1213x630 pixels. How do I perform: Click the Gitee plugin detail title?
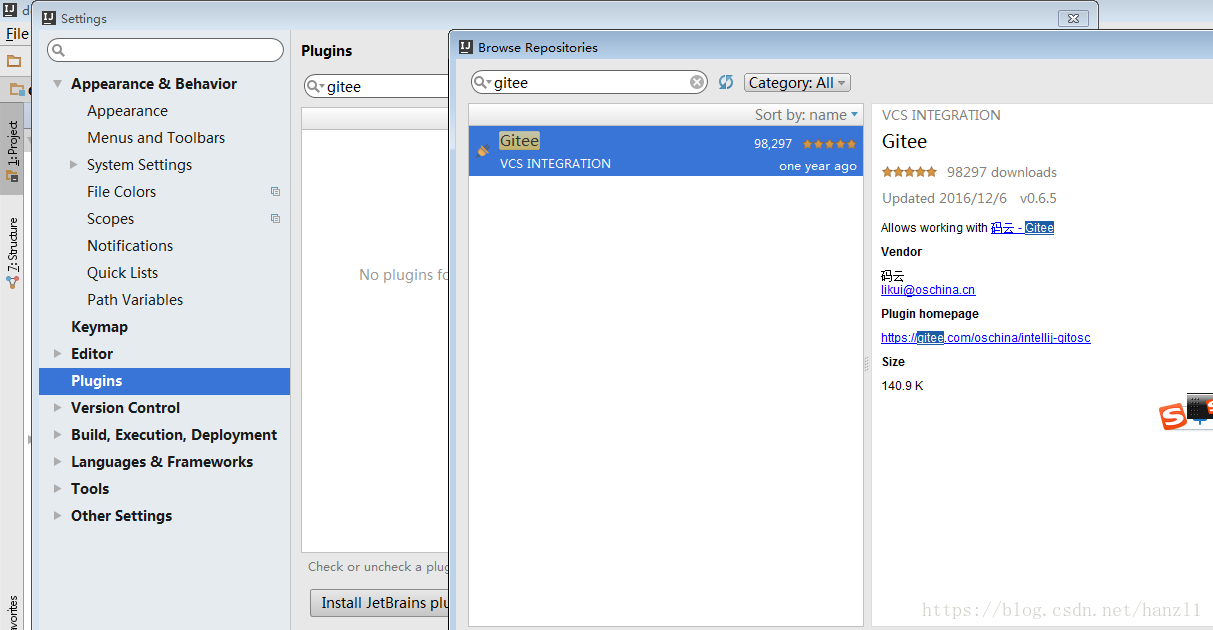point(904,142)
